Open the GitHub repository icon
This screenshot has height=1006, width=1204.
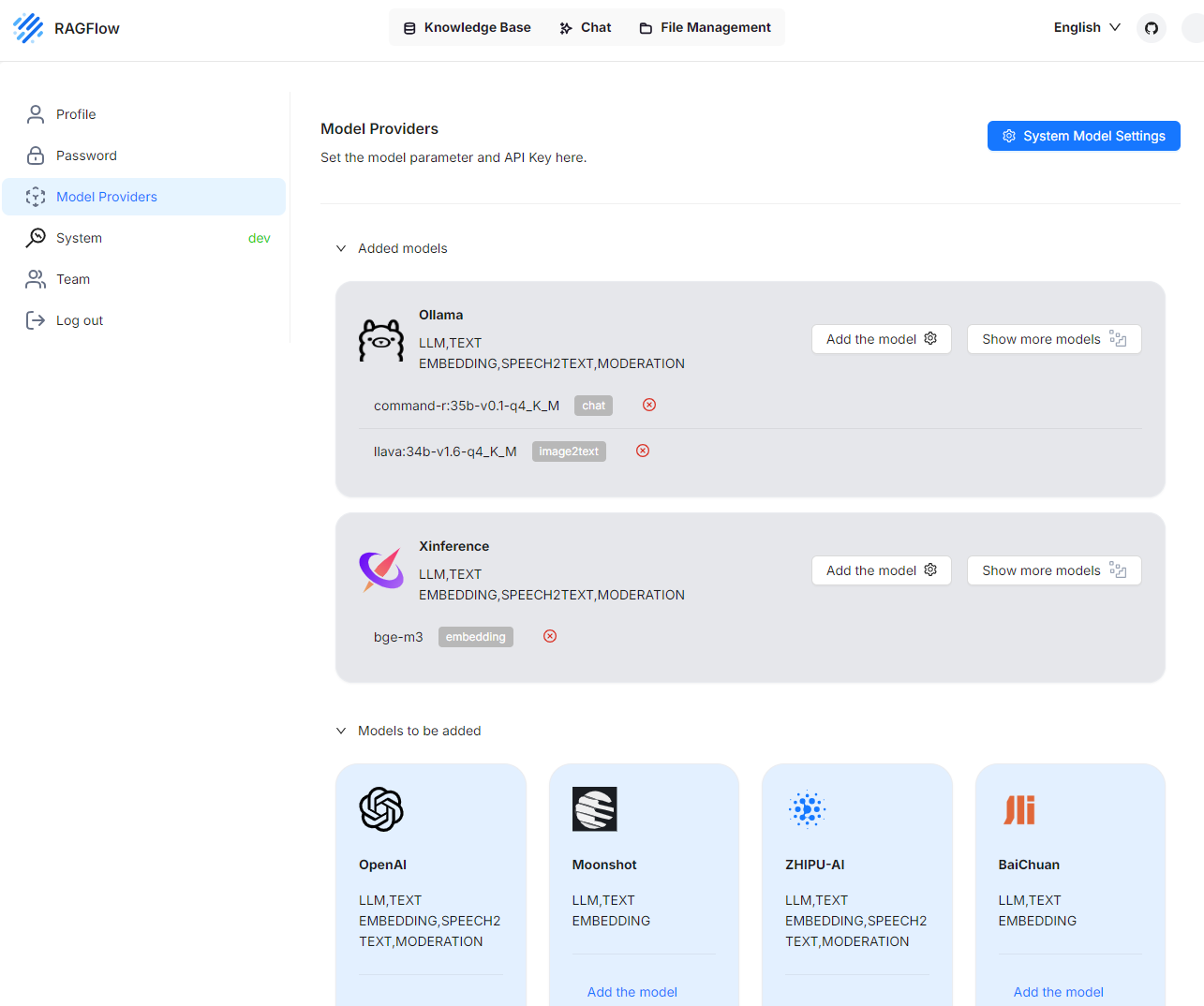1151,28
